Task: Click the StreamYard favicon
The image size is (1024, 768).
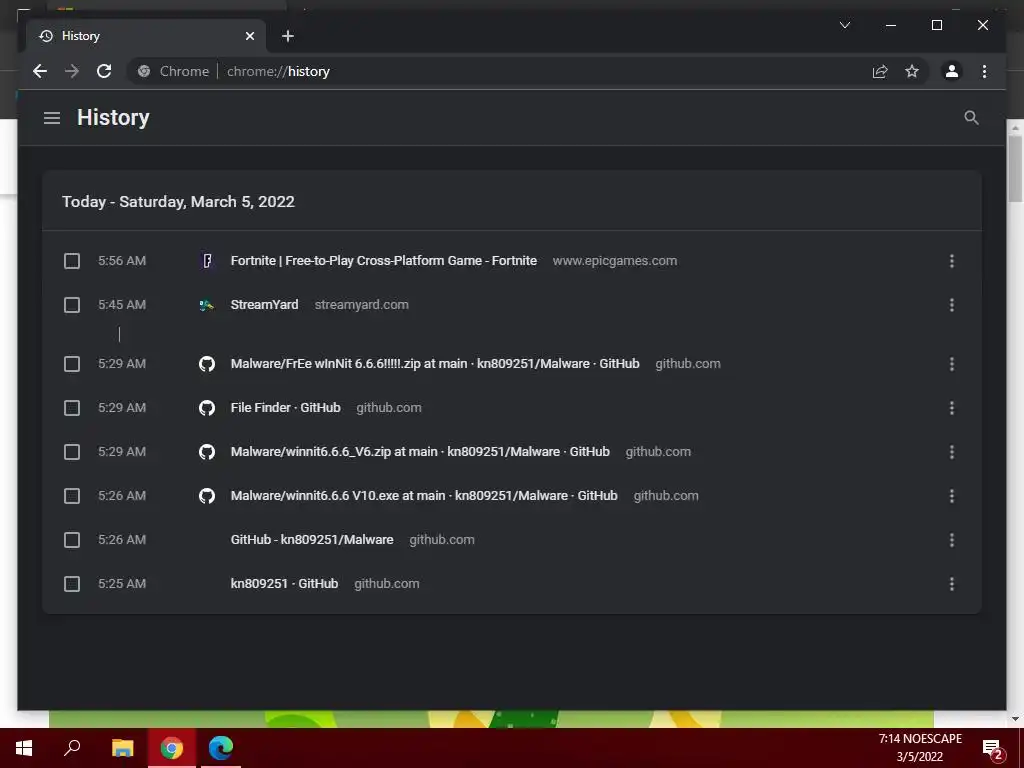Action: click(206, 305)
